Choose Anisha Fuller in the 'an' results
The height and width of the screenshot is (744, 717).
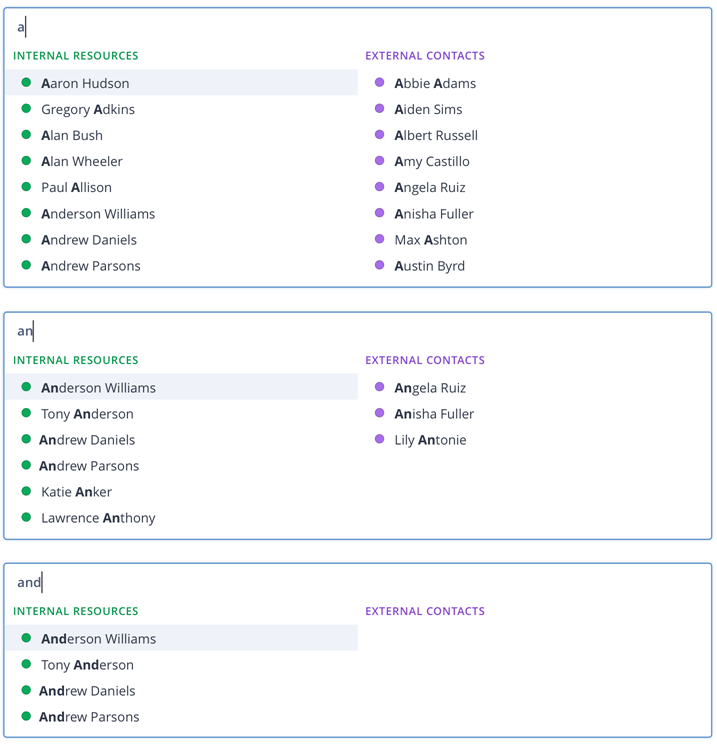[x=534, y=414]
